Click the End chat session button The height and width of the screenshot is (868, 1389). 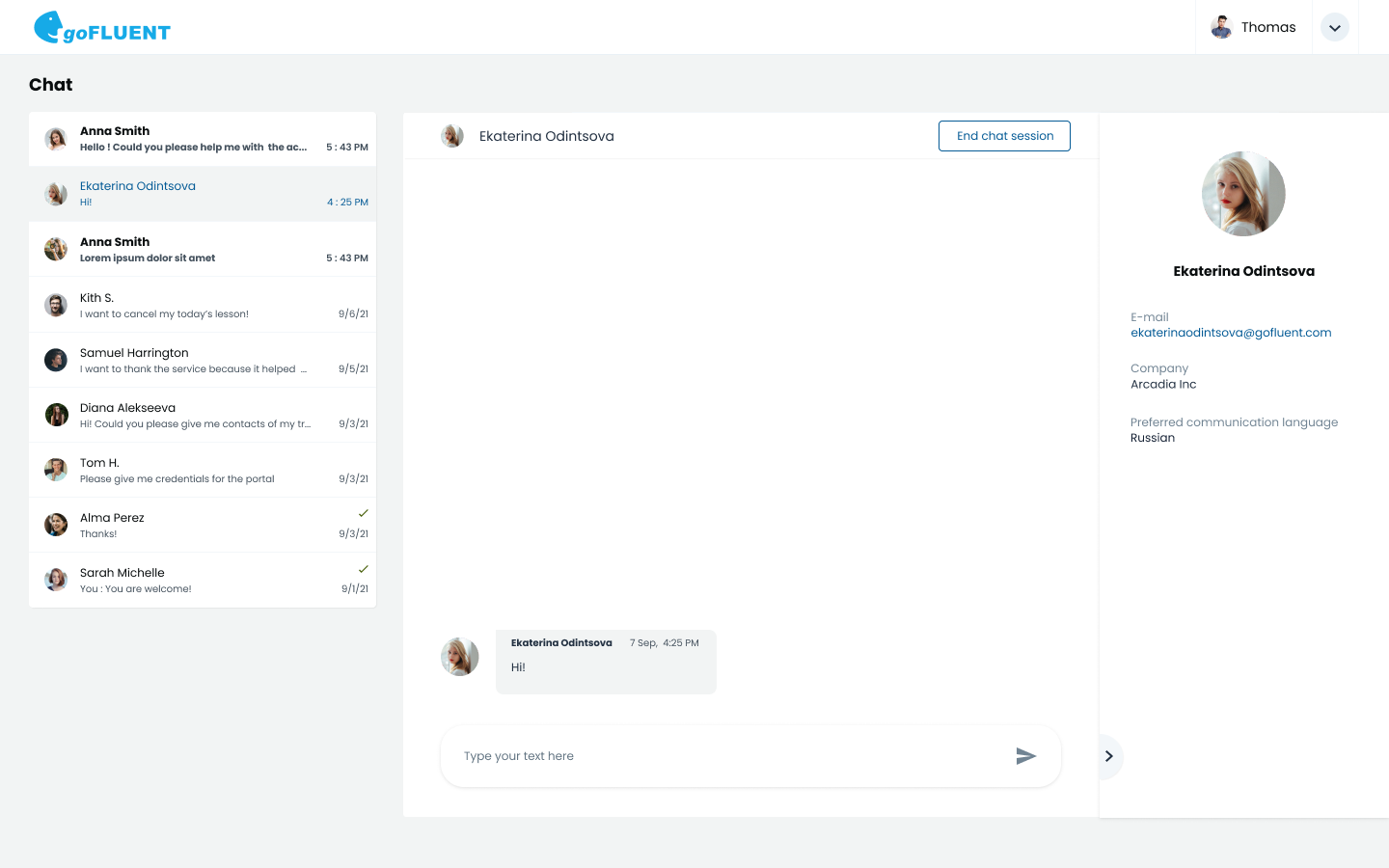(x=1004, y=135)
